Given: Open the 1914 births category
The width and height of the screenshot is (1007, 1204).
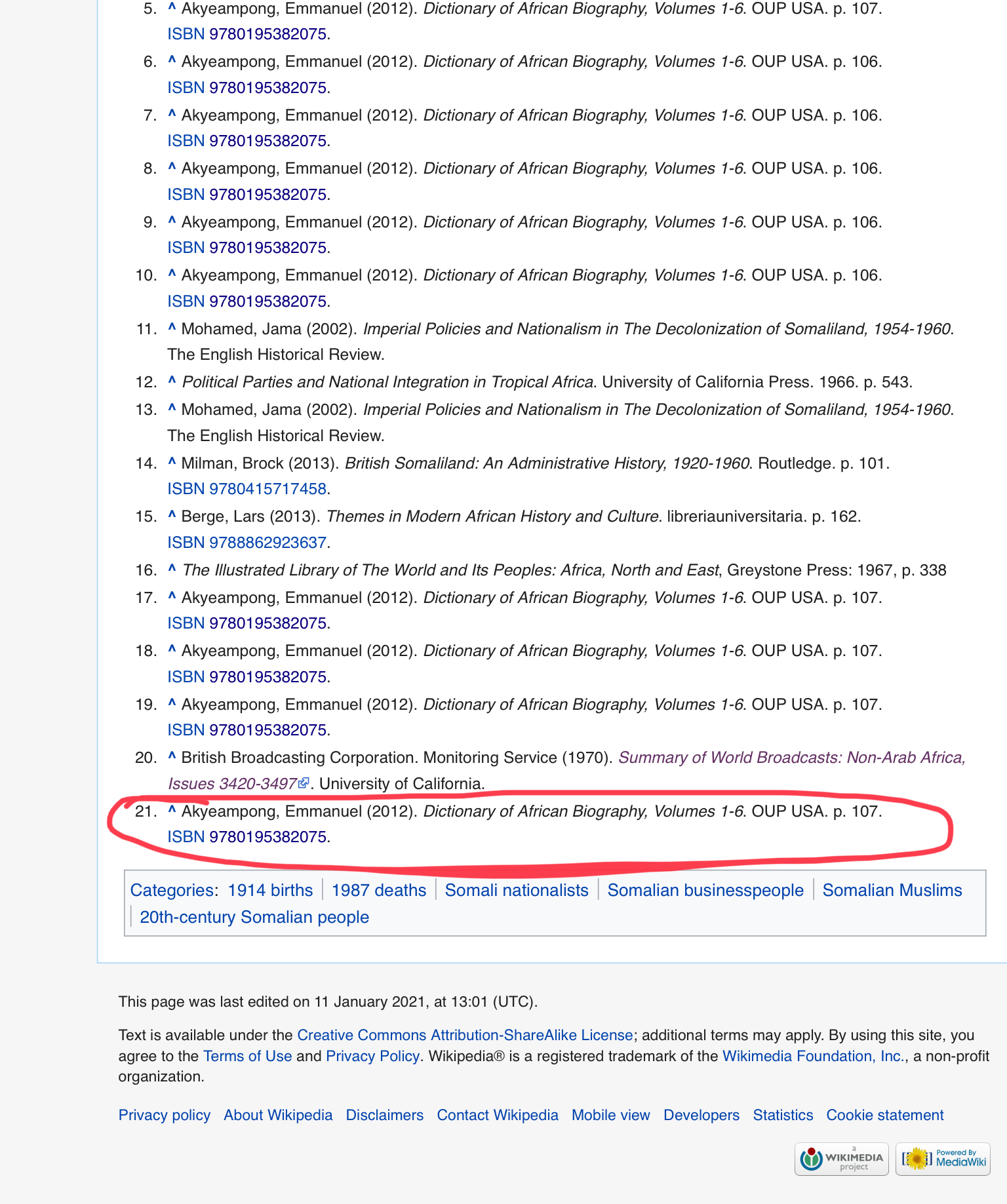Looking at the screenshot, I should pos(270,890).
